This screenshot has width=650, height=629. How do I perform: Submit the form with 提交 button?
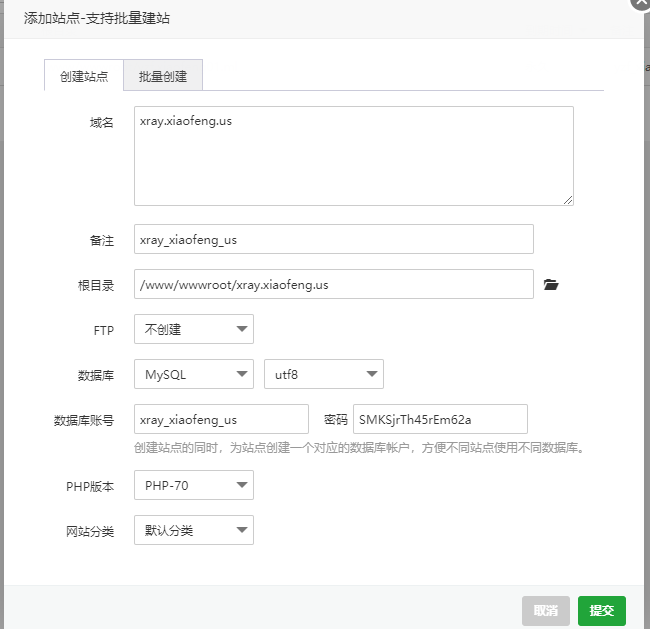tap(601, 610)
